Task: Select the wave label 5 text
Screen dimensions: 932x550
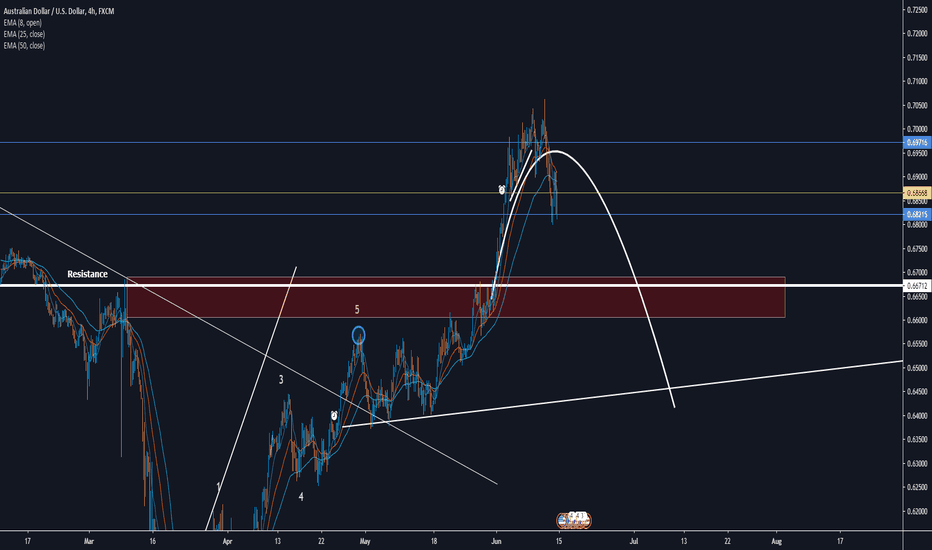Action: click(357, 309)
